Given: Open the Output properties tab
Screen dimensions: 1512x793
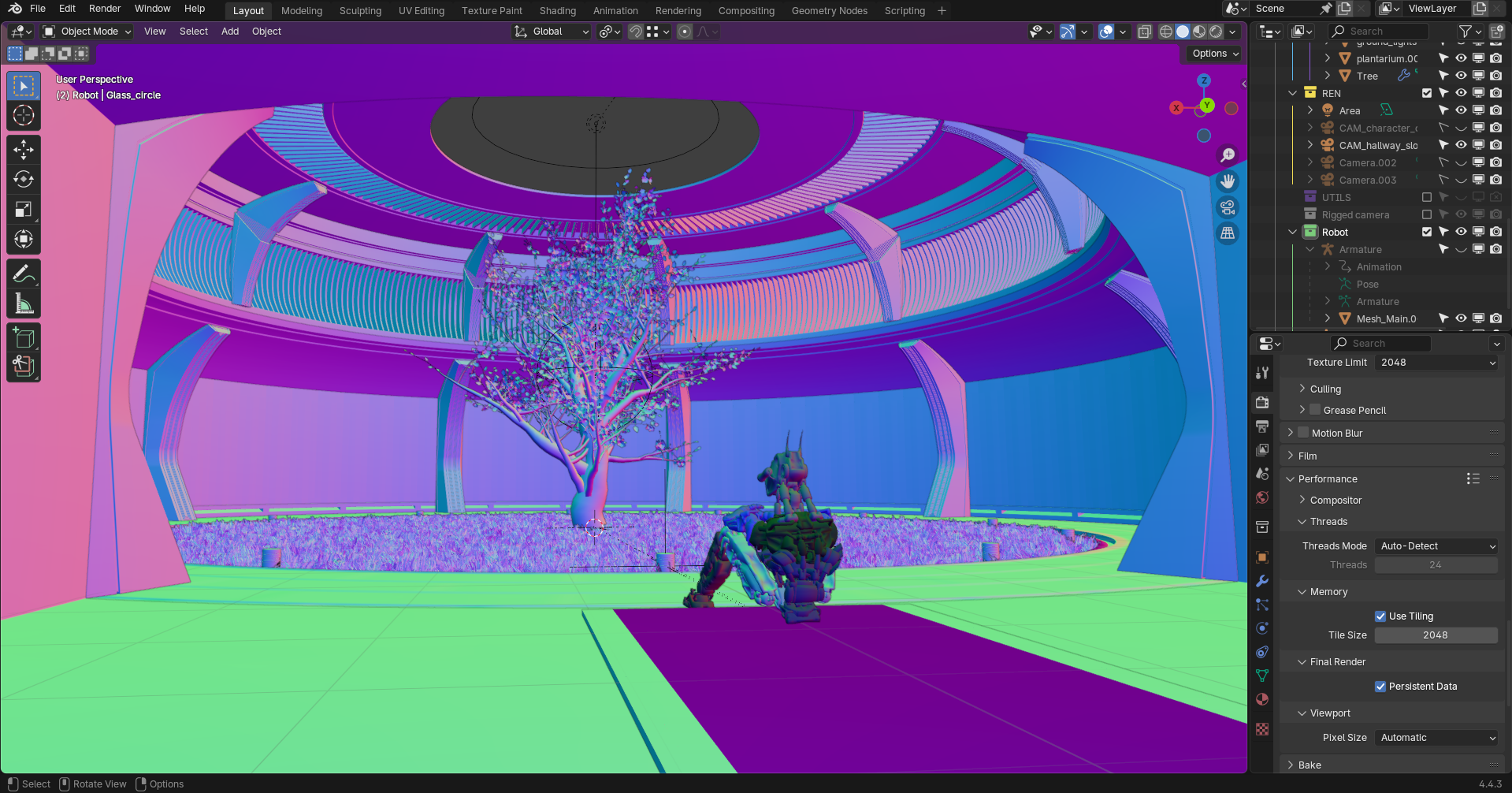Looking at the screenshot, I should (x=1262, y=426).
